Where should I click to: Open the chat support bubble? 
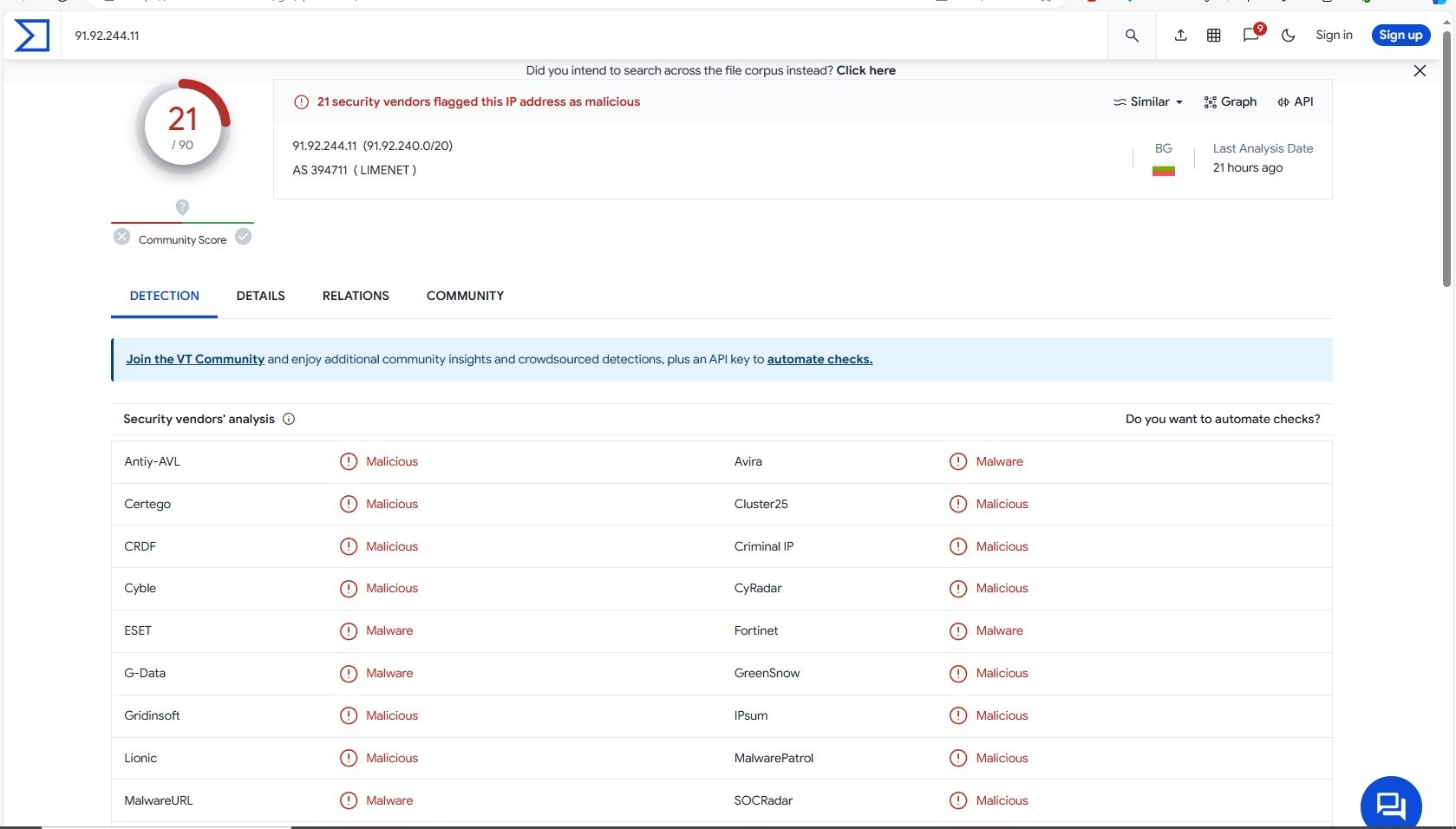coord(1391,805)
